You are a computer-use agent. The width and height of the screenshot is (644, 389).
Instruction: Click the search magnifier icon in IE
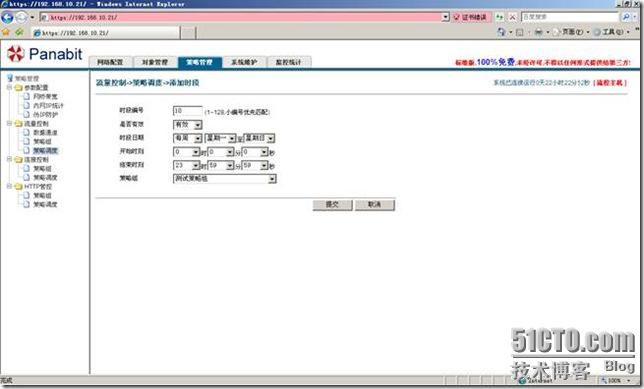[626, 17]
